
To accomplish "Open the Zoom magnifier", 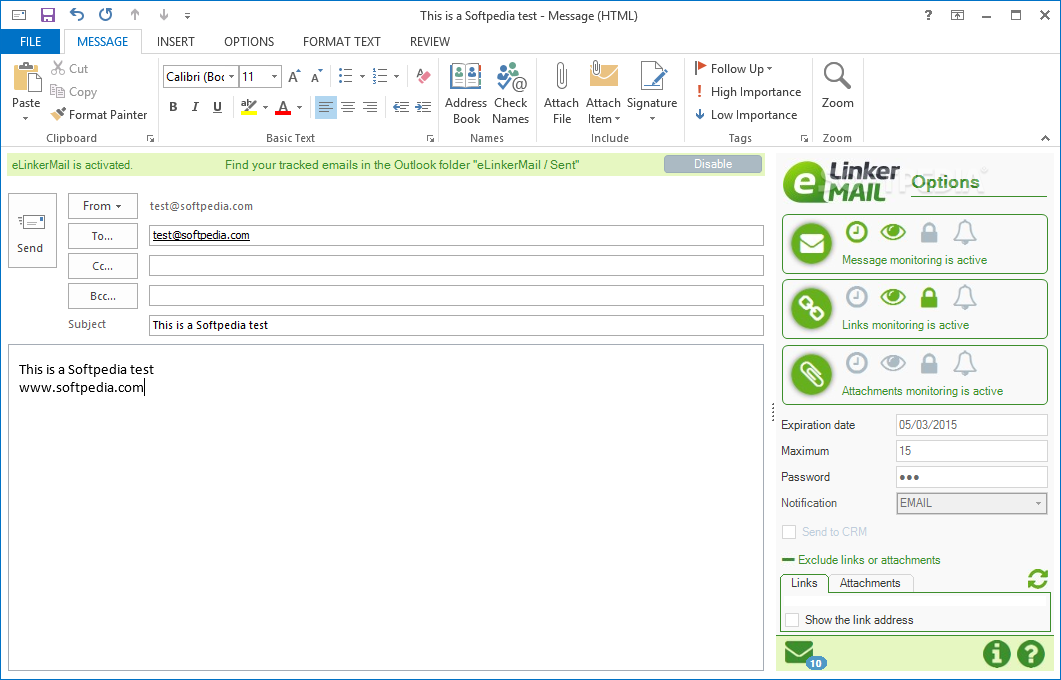I will coord(837,85).
